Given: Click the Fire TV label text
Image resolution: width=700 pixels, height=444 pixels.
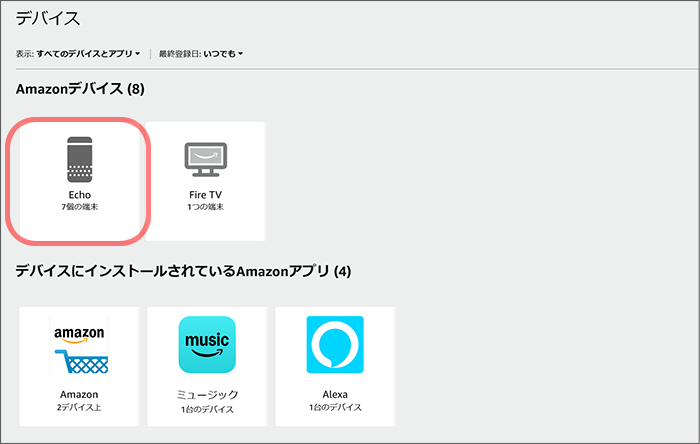Looking at the screenshot, I should (205, 195).
